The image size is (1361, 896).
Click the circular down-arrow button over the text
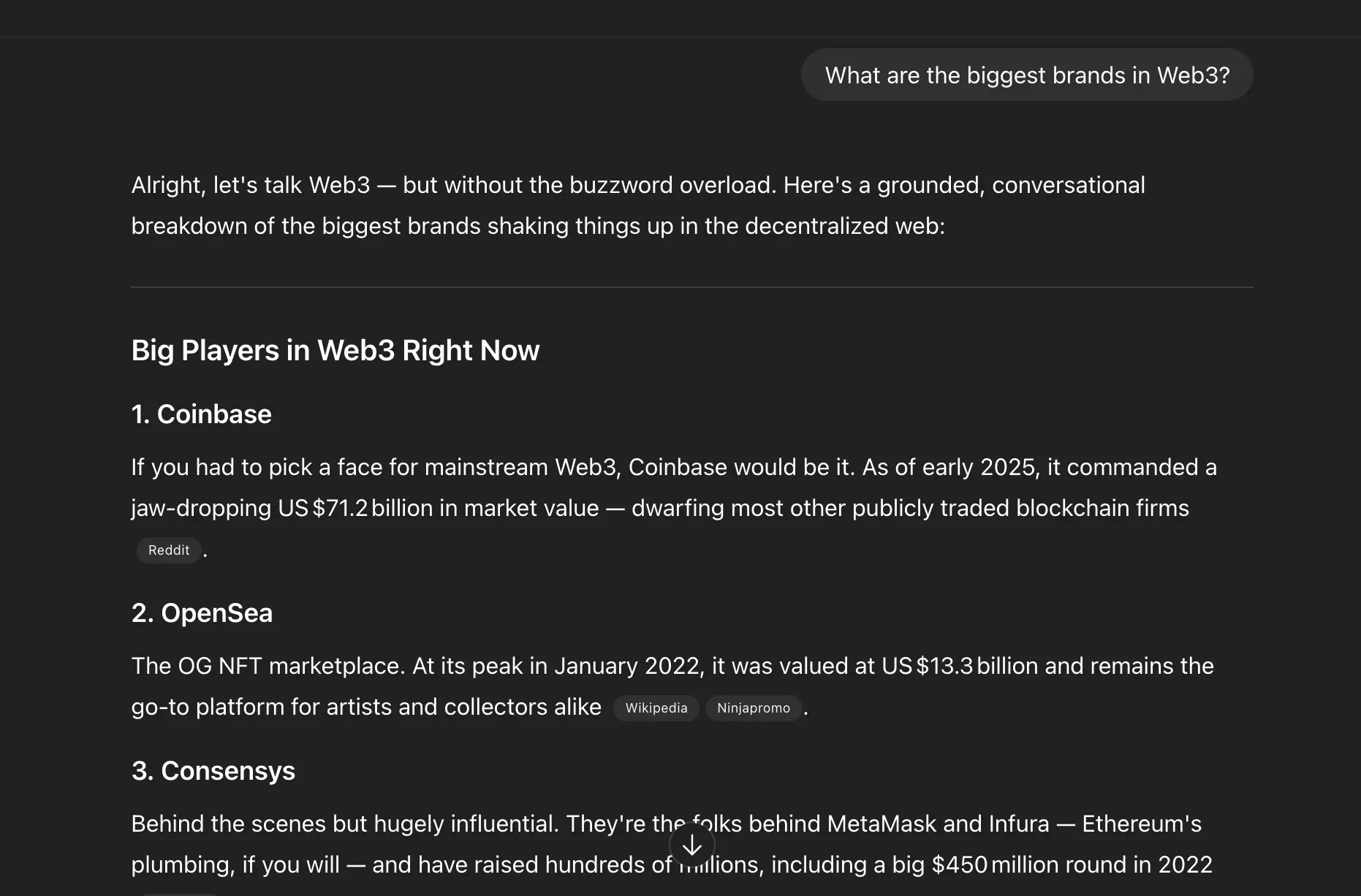coord(691,844)
